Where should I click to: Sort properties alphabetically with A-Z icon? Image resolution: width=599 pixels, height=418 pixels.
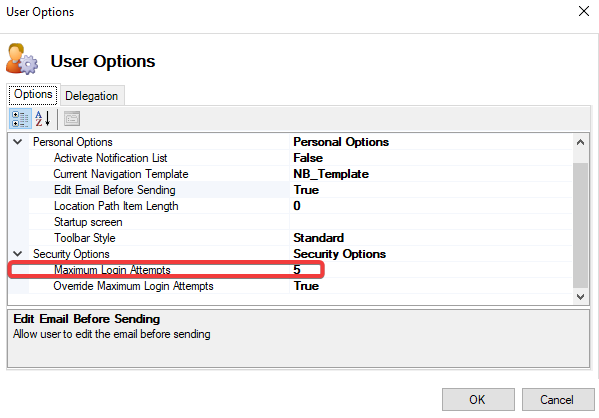click(43, 119)
